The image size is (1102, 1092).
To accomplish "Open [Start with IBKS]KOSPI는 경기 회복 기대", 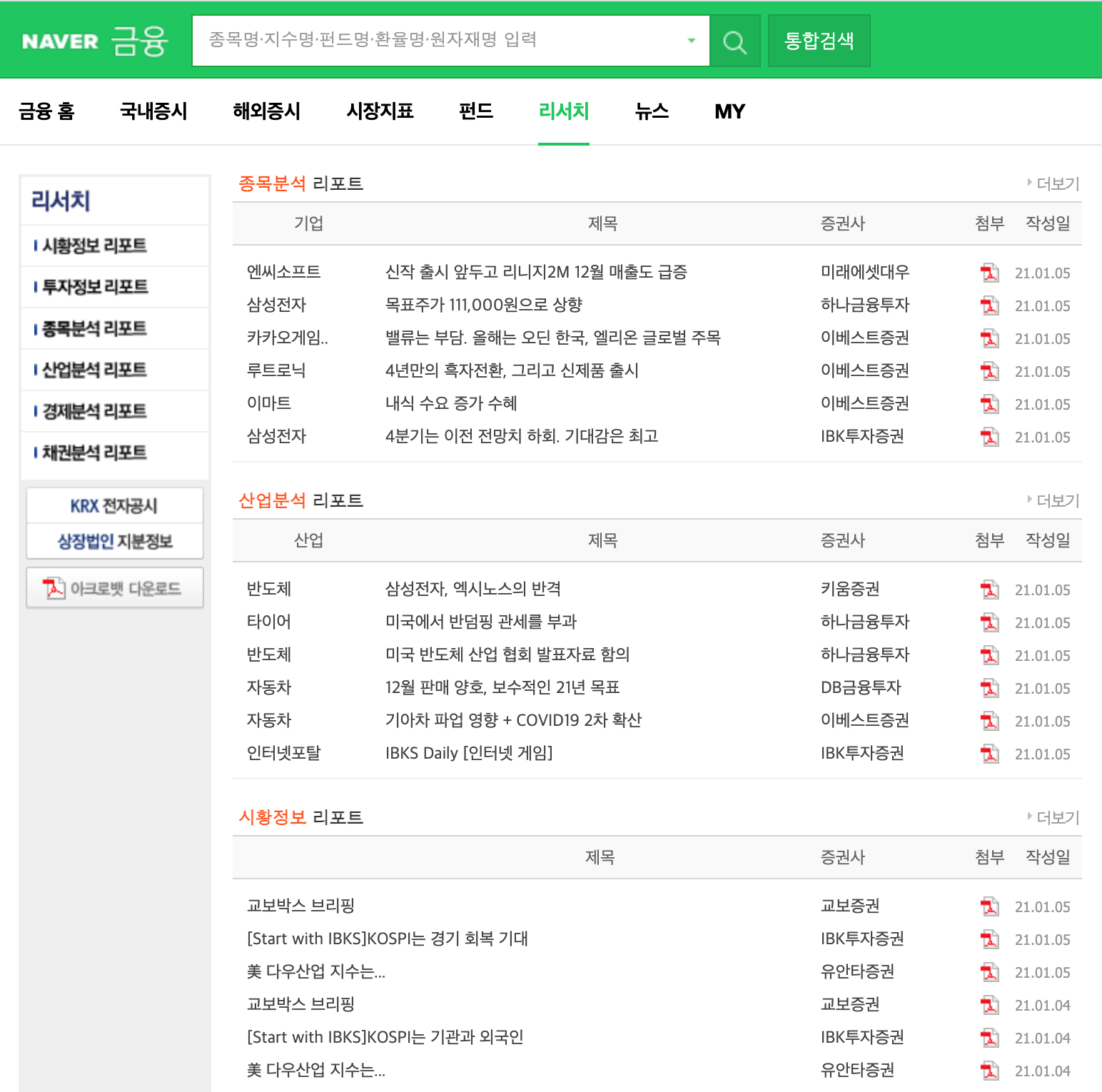I will (388, 939).
